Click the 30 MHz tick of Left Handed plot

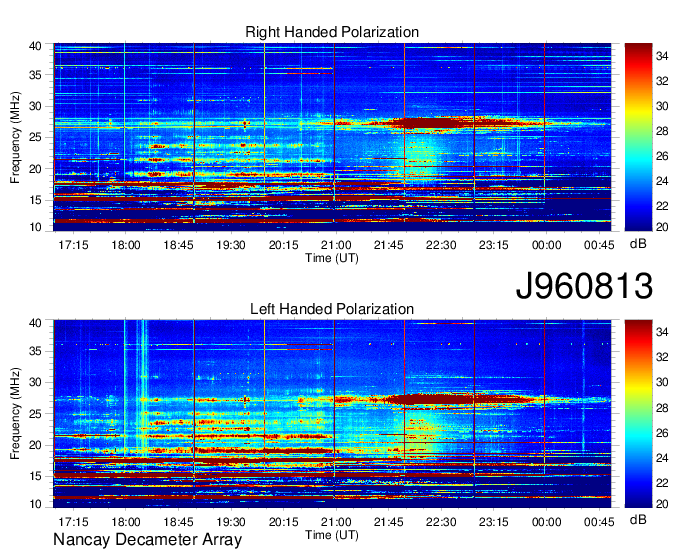(36, 382)
